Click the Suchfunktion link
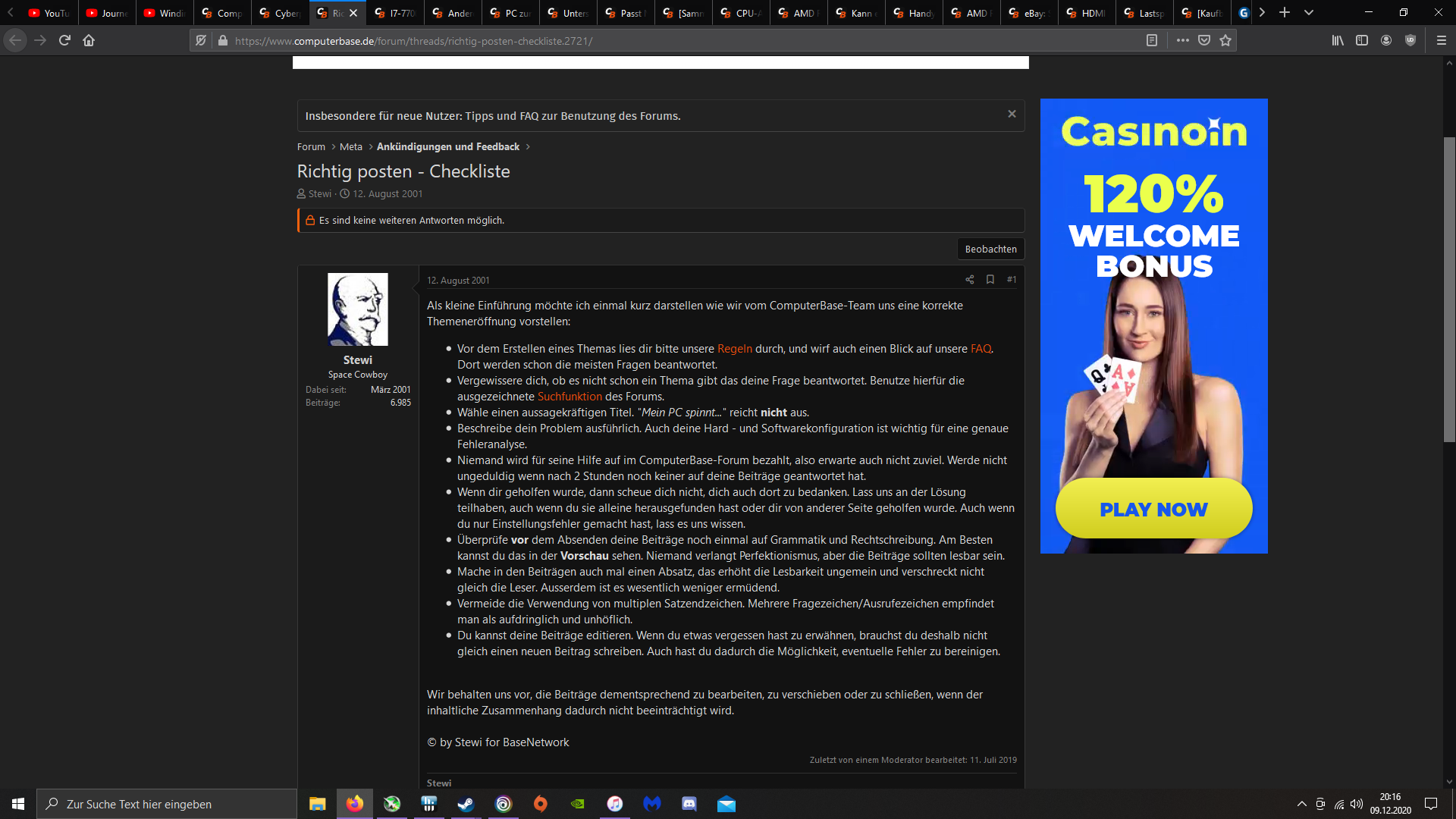This screenshot has height=819, width=1456. coord(570,397)
